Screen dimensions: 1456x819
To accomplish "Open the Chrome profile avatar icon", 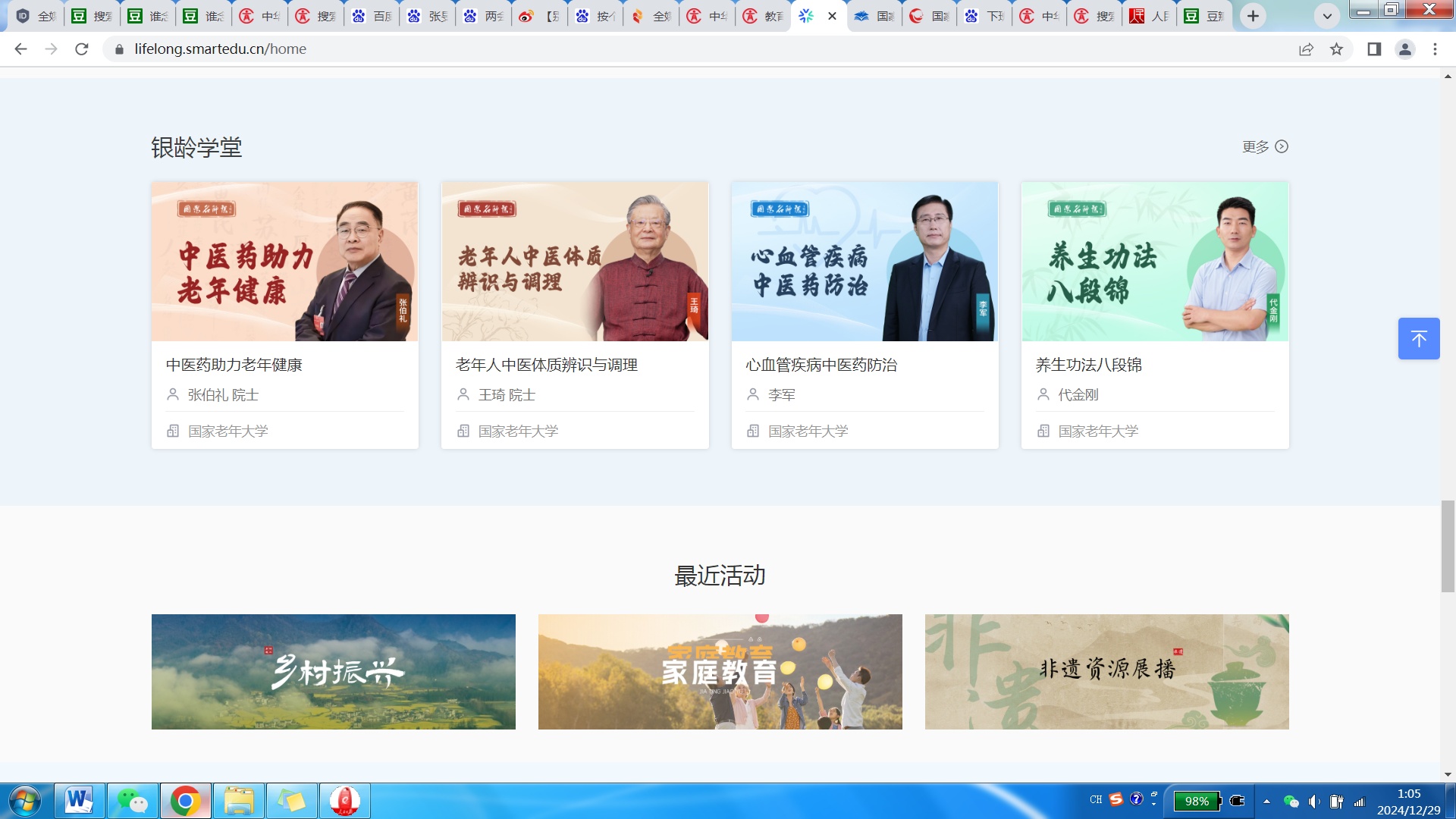I will click(1404, 49).
